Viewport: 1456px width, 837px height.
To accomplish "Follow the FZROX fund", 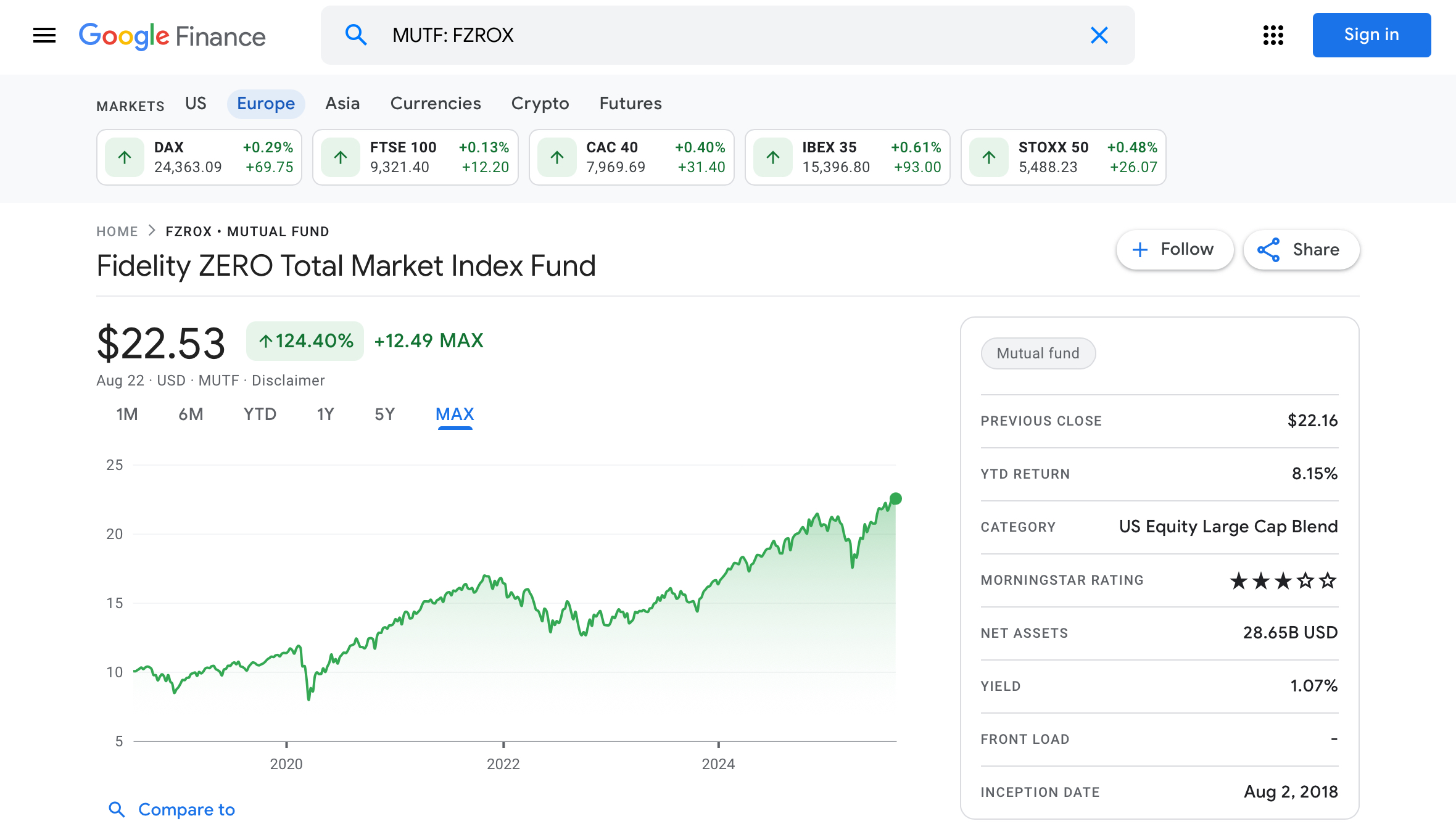I will [1174, 250].
